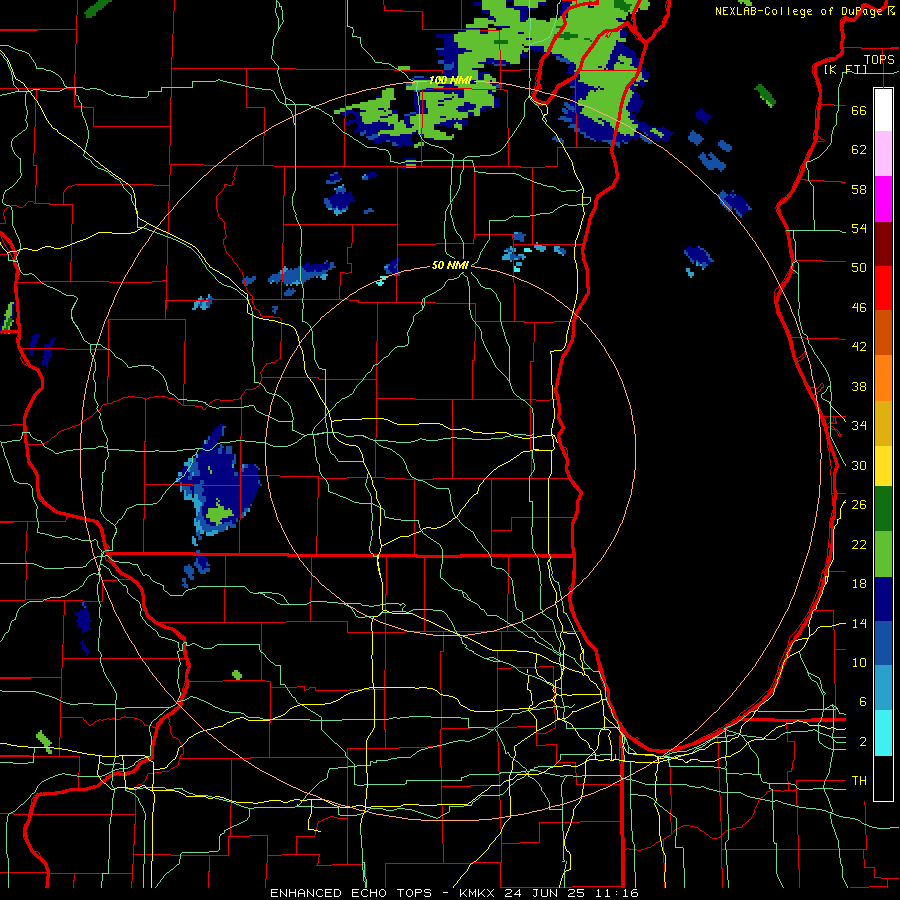Click the 42 legend value
900x900 pixels.
[859, 347]
